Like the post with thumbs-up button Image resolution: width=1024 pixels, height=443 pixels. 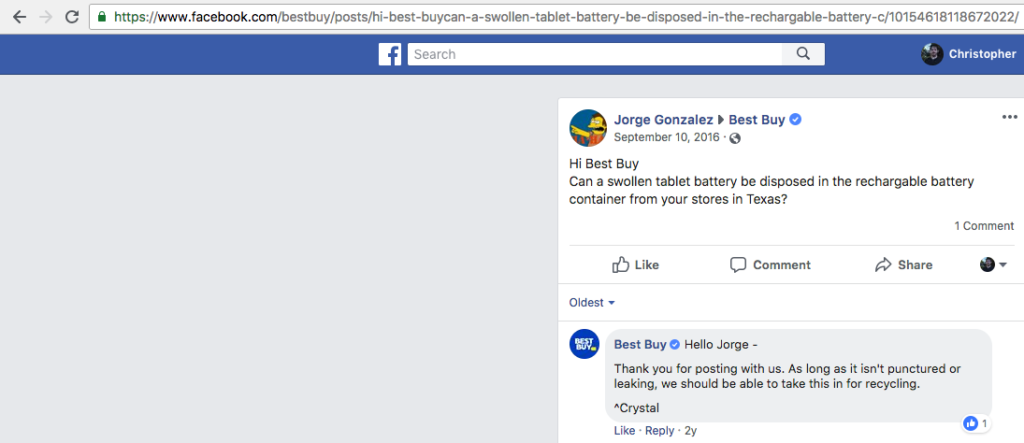(x=635, y=265)
